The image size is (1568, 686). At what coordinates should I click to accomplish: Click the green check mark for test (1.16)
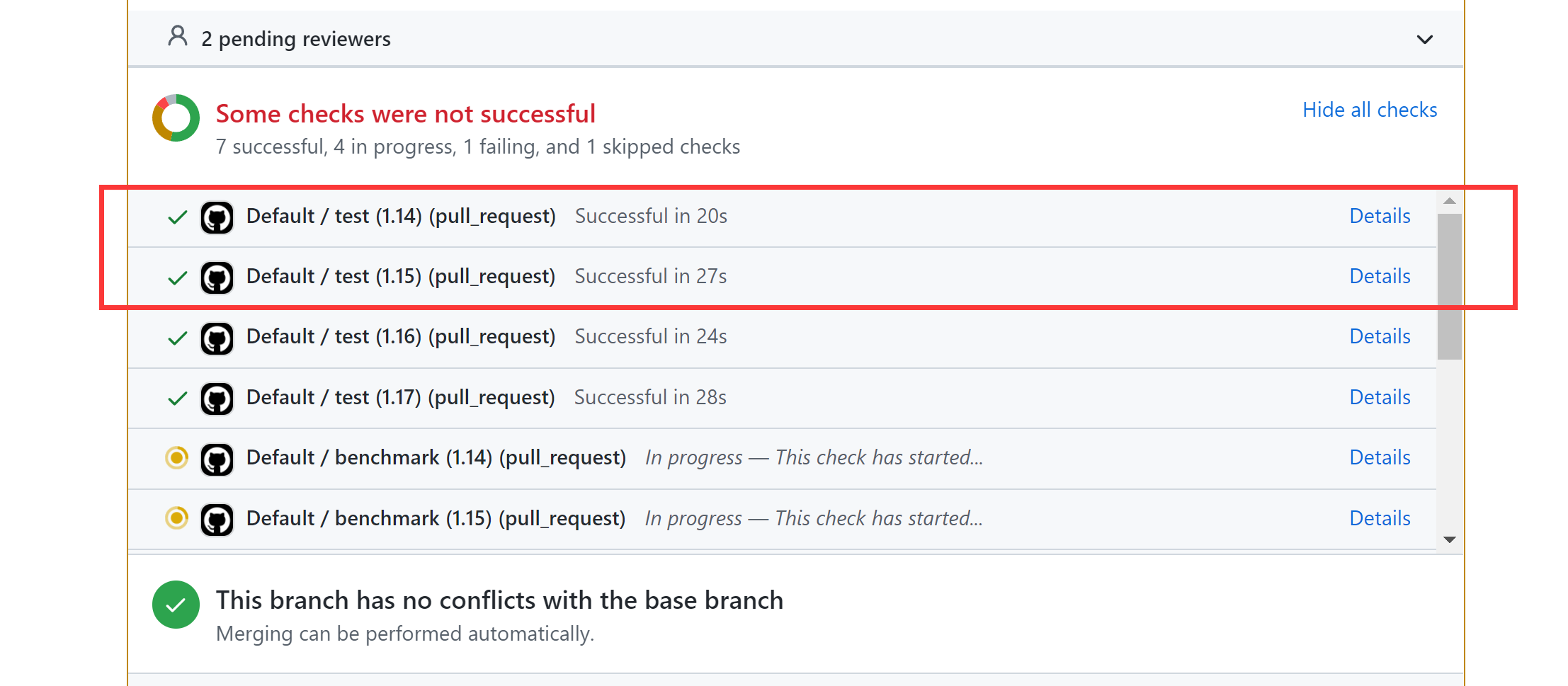pos(176,338)
